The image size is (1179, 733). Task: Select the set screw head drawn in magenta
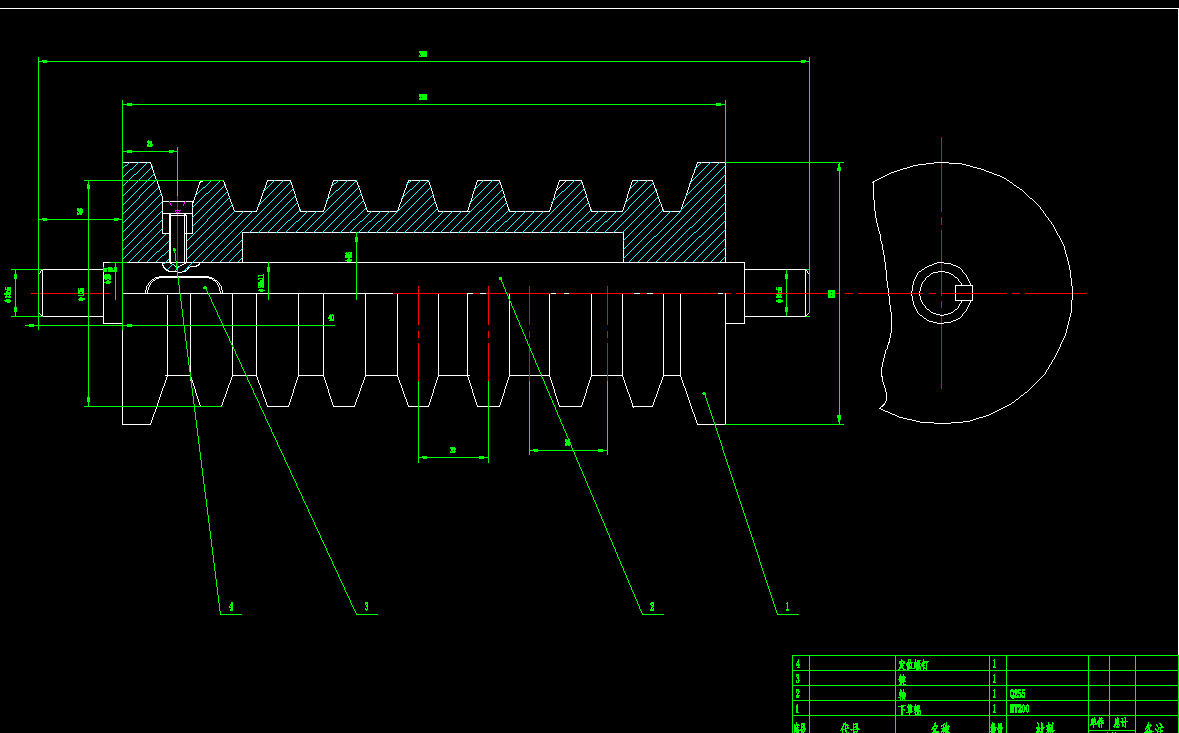tap(177, 205)
